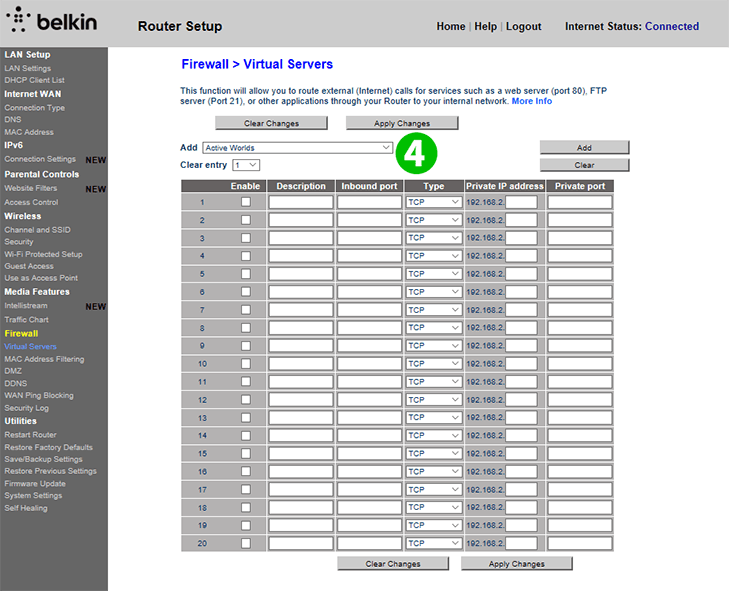Open Help from the top navigation

click(x=485, y=27)
